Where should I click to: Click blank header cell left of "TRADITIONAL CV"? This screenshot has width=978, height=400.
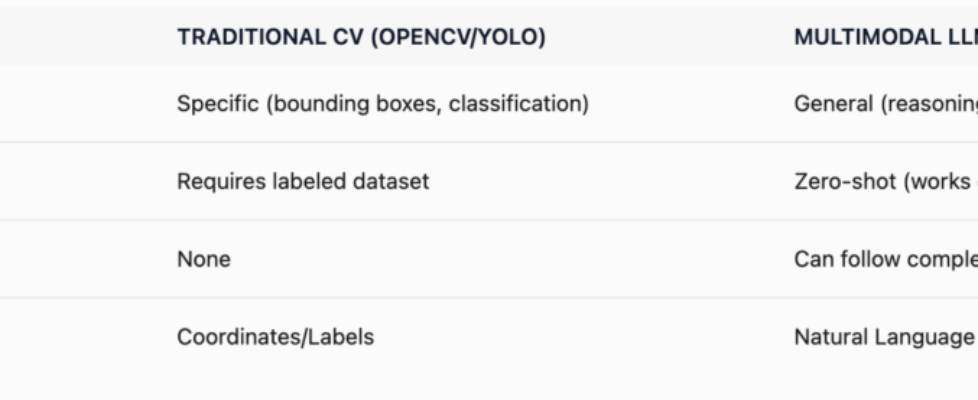(80, 37)
